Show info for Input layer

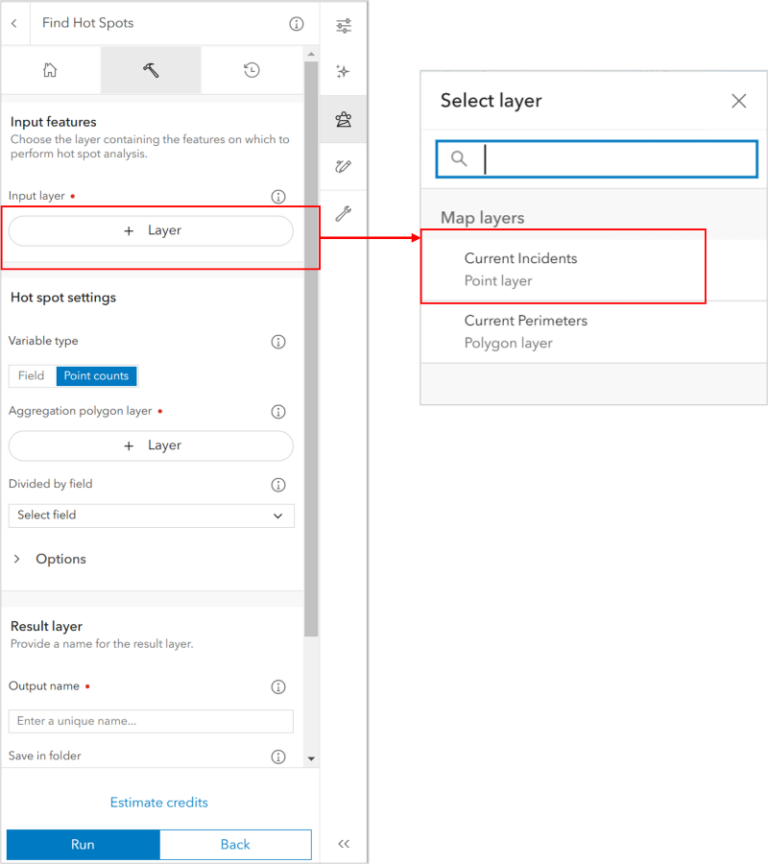pos(278,197)
